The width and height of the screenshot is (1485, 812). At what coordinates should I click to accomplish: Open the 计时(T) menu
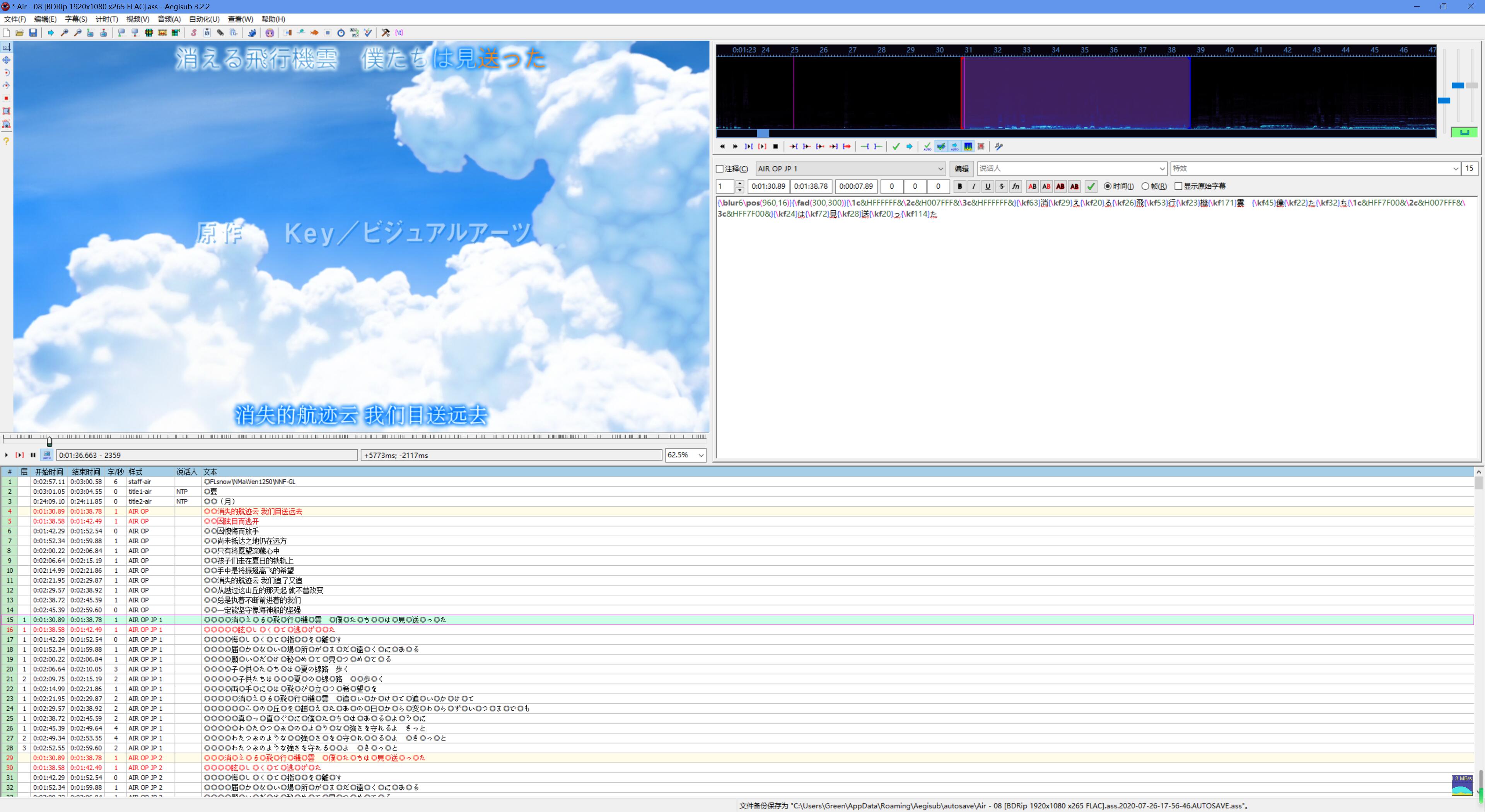[x=107, y=19]
